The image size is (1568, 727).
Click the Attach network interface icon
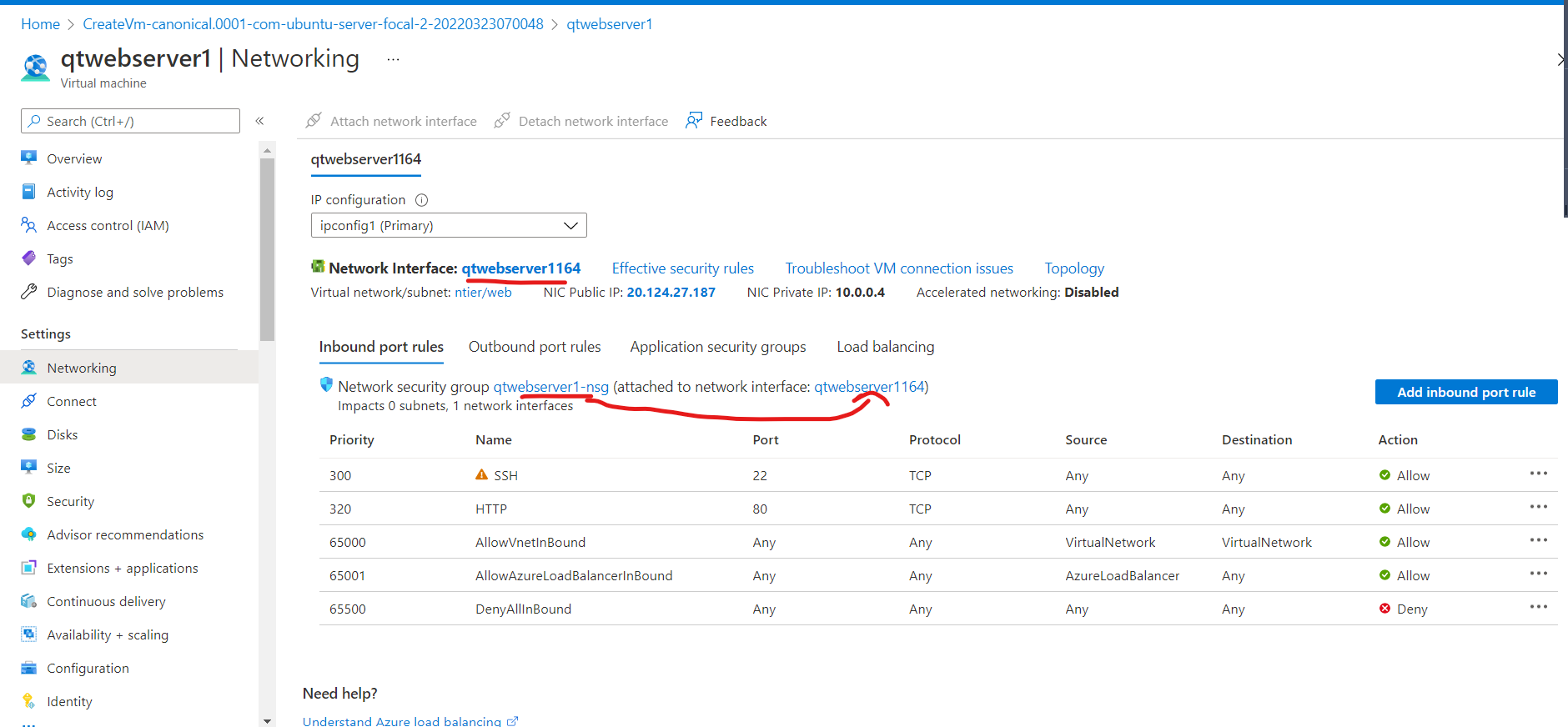pos(314,121)
